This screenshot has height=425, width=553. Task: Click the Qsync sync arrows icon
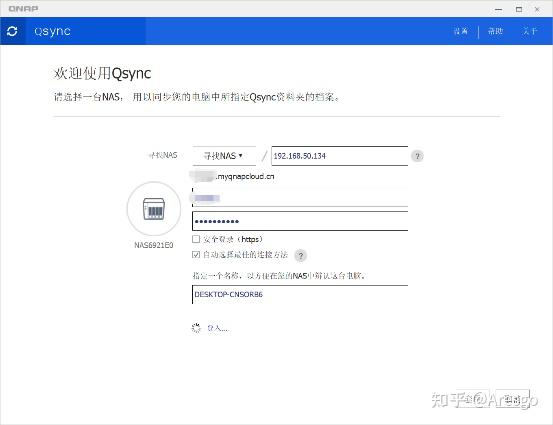(x=12, y=31)
